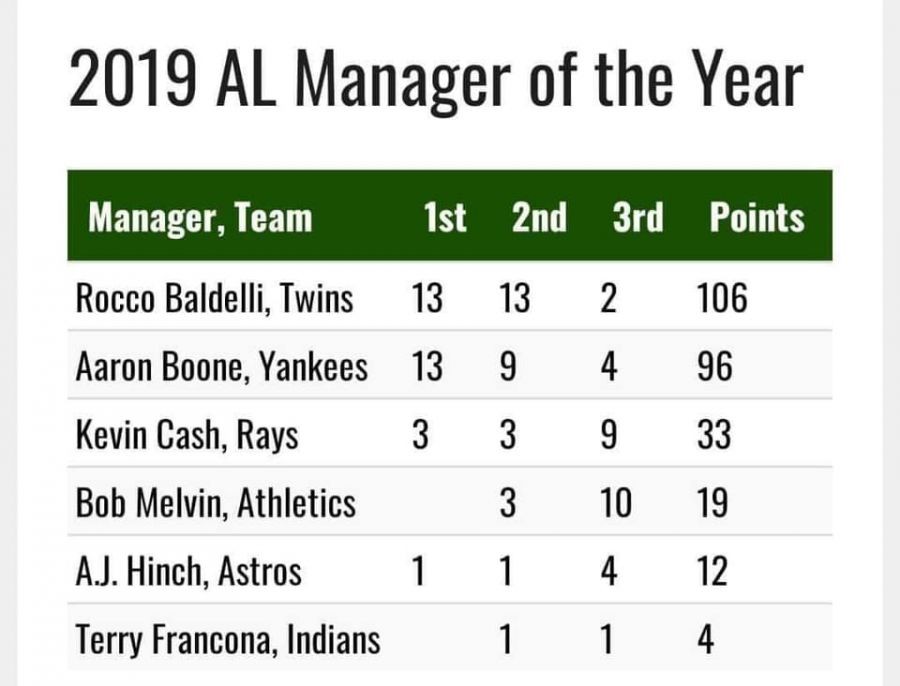Screen dimensions: 900x686
Task: Click the "Terry Francona, Indians" name cell
Action: point(228,641)
